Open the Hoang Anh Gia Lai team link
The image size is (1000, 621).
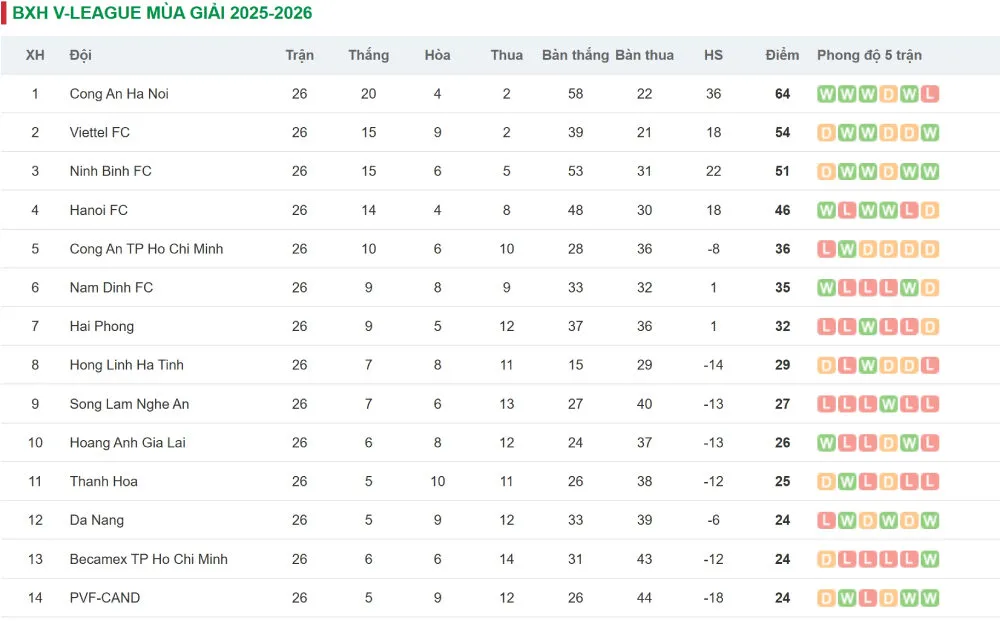coord(128,443)
